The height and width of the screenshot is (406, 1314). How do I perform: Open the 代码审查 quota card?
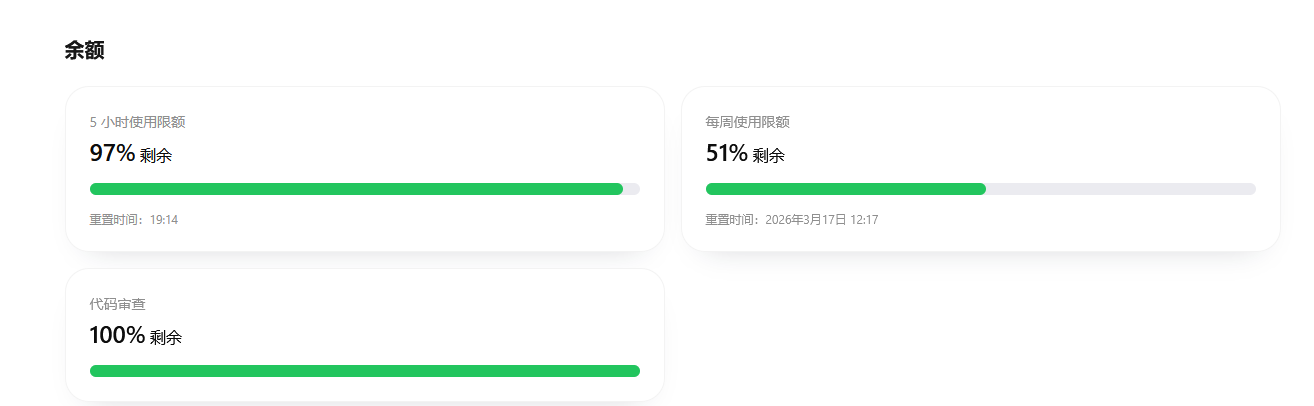(x=365, y=335)
